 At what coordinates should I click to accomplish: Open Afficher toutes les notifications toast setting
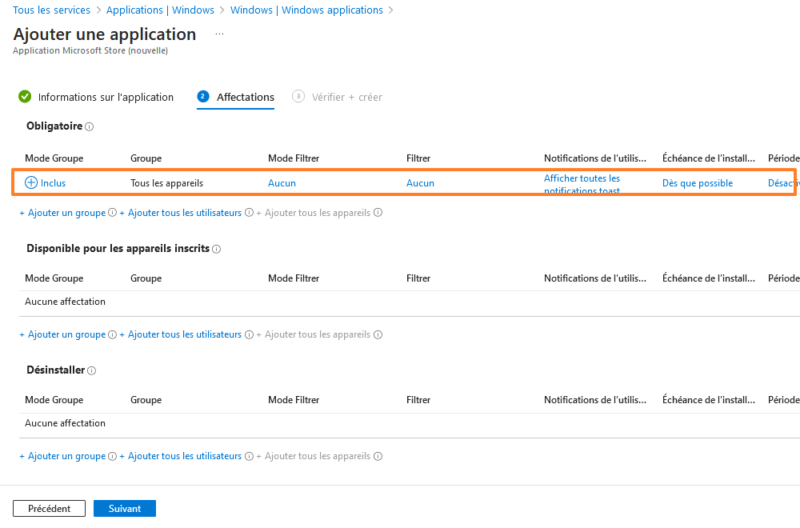(x=582, y=184)
